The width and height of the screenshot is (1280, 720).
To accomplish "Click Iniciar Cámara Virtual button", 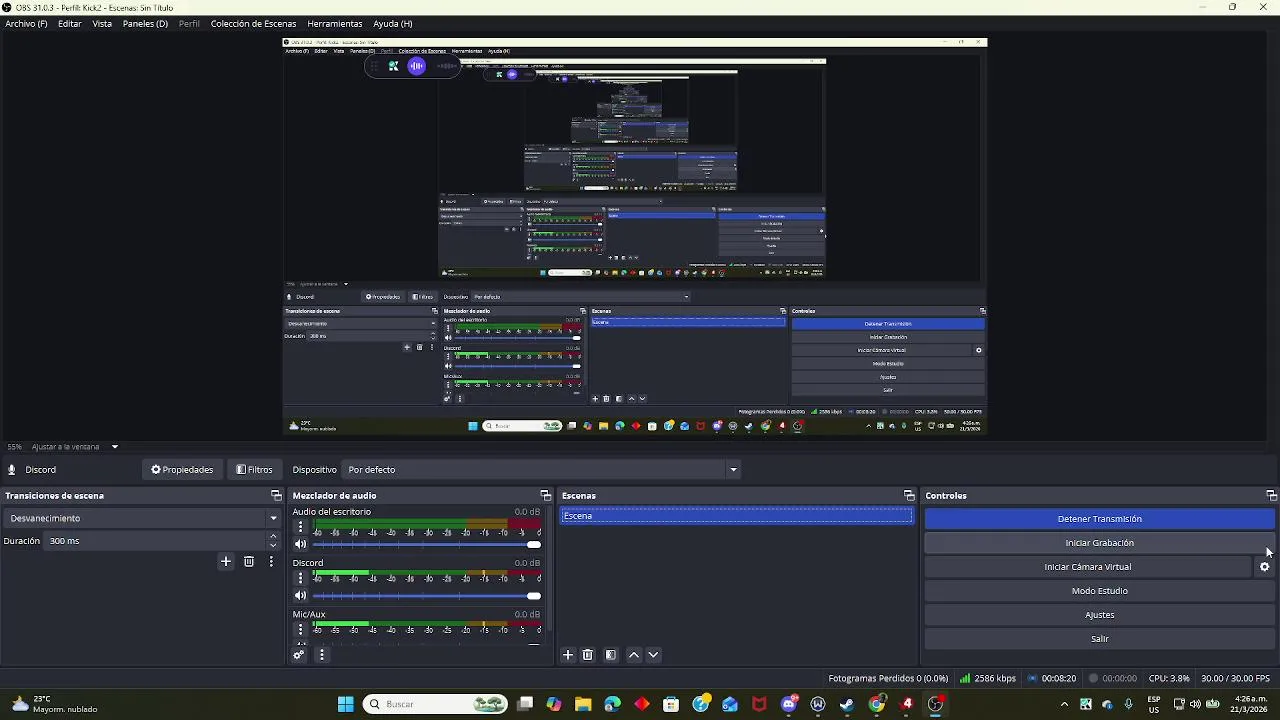I will pos(1087,567).
